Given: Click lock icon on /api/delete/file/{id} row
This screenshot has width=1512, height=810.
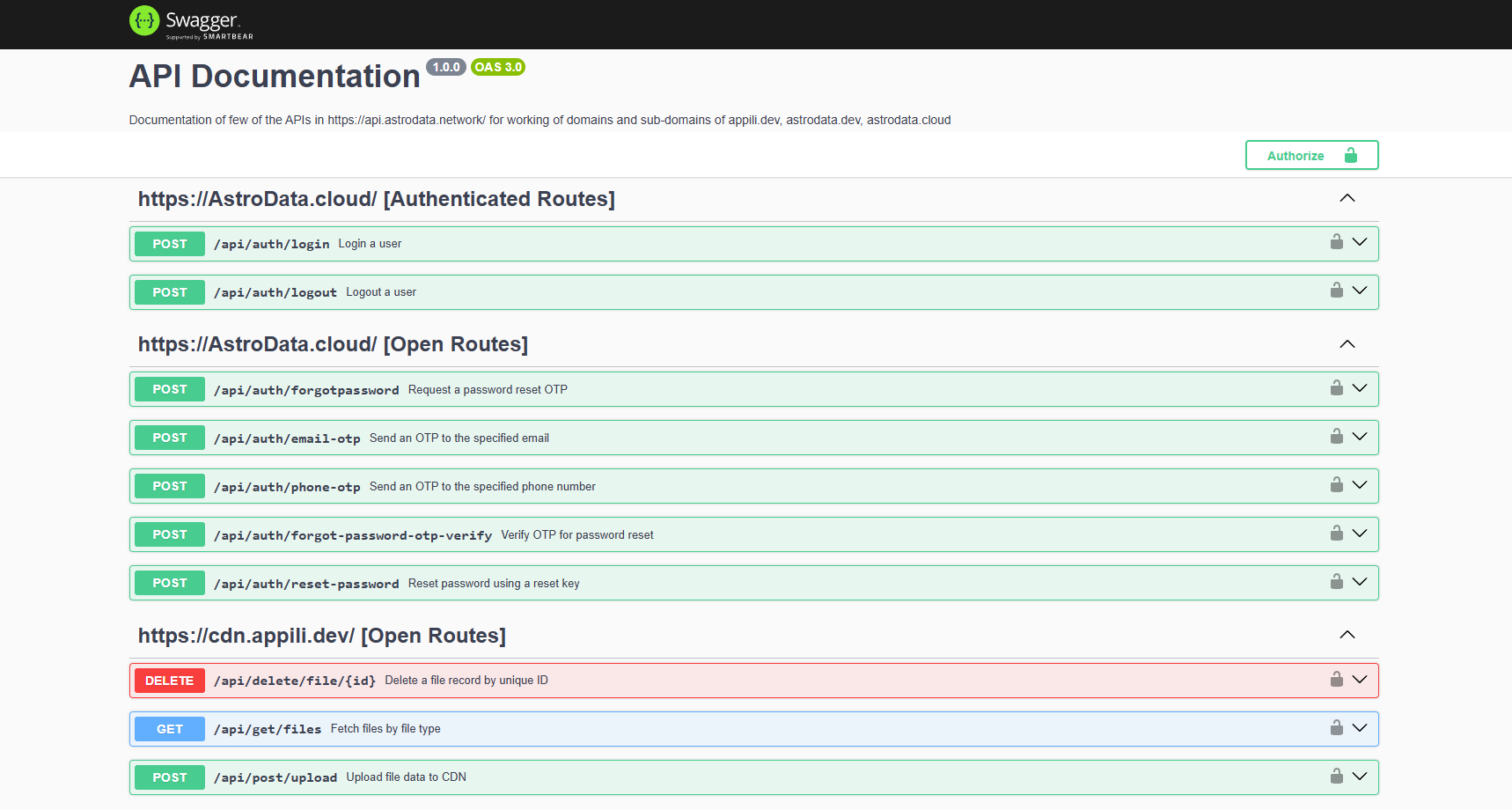Looking at the screenshot, I should [x=1336, y=680].
